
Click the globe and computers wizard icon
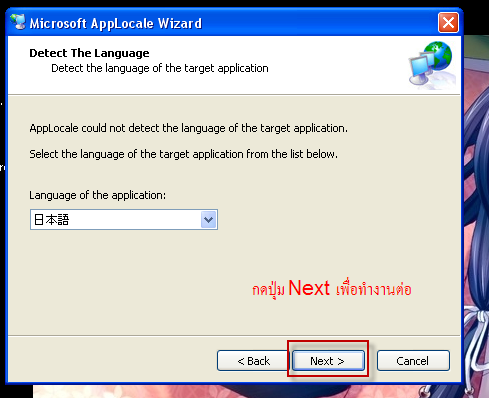tap(431, 65)
